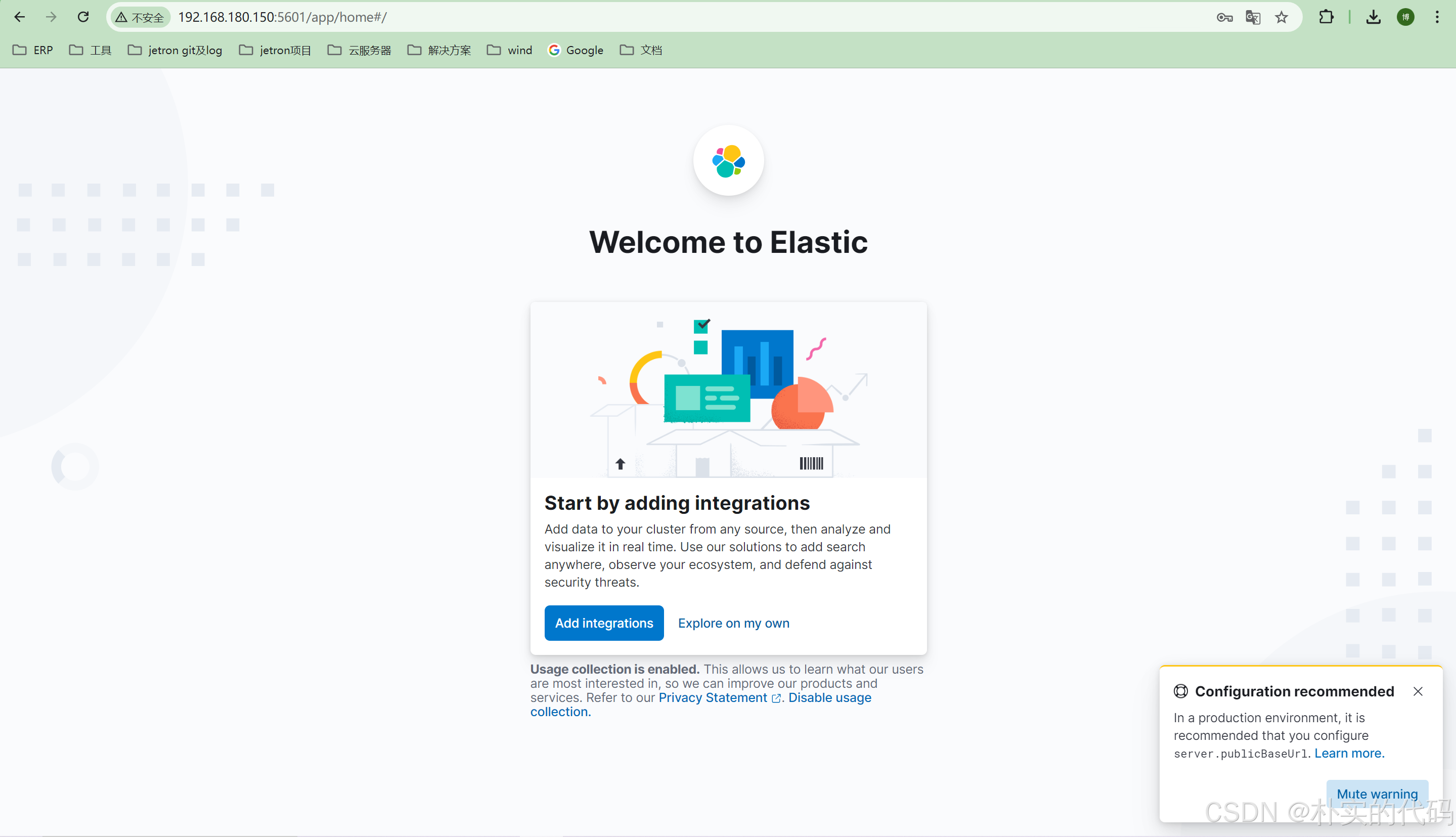The image size is (1456, 837).
Task: Focus the address bar URL
Action: pyautogui.click(x=283, y=17)
